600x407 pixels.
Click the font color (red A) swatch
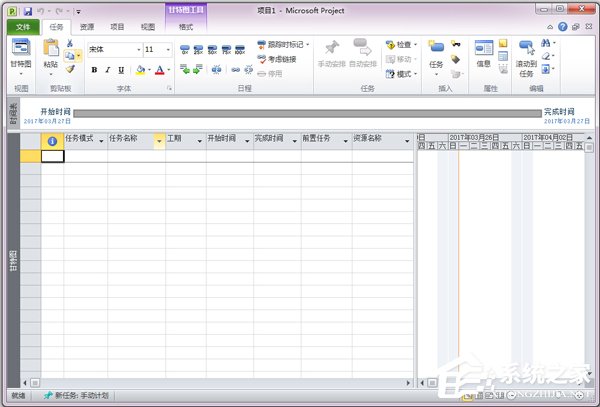[159, 70]
